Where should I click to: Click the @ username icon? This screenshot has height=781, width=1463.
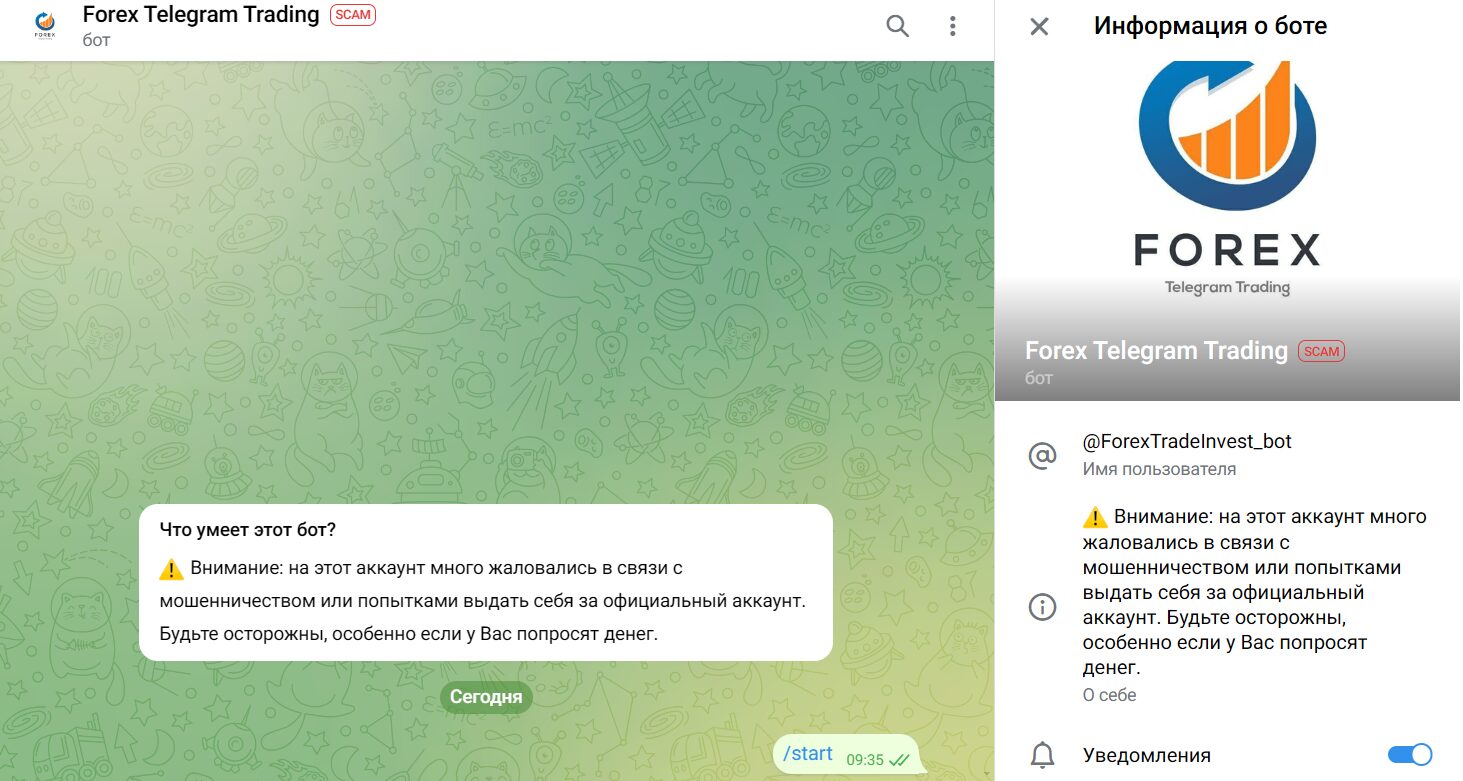pyautogui.click(x=1042, y=456)
